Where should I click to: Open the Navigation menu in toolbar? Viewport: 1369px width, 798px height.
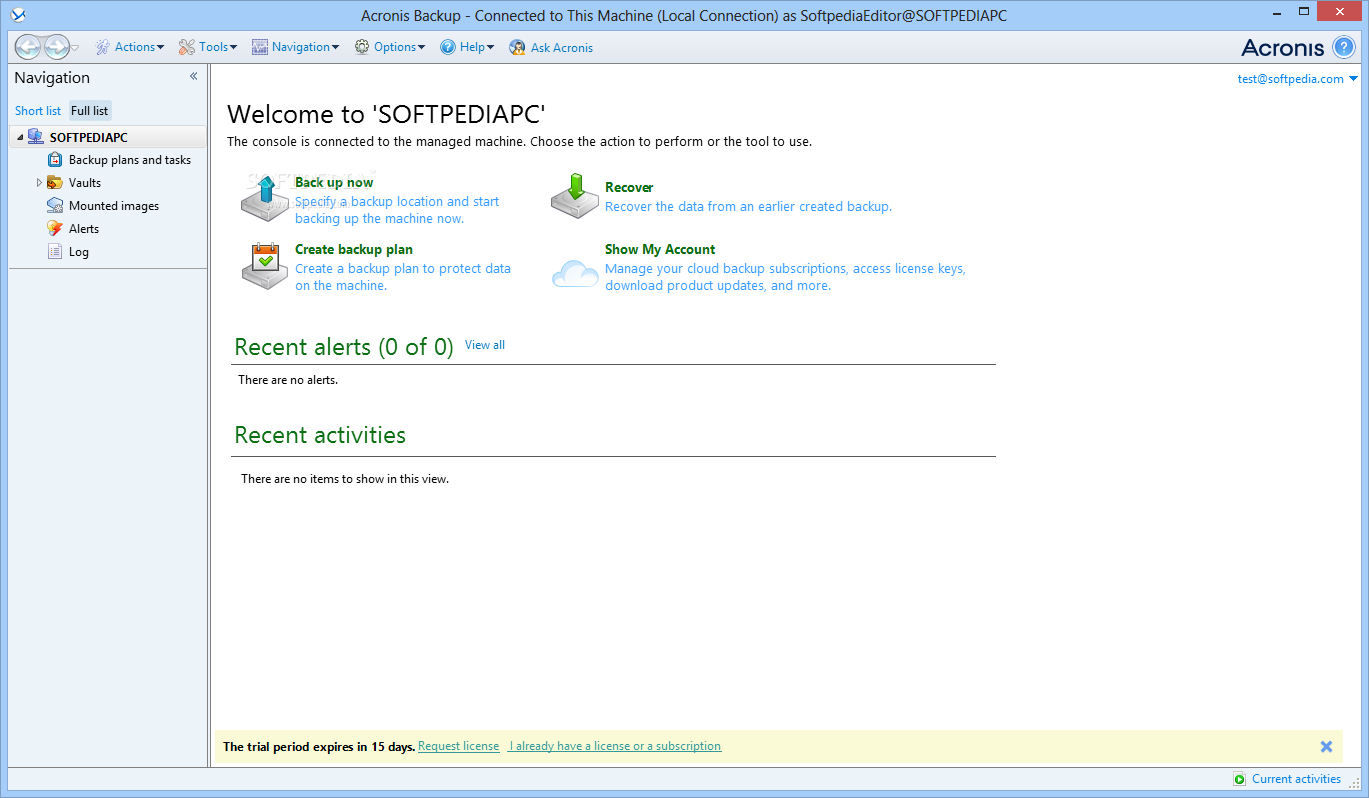[x=295, y=47]
